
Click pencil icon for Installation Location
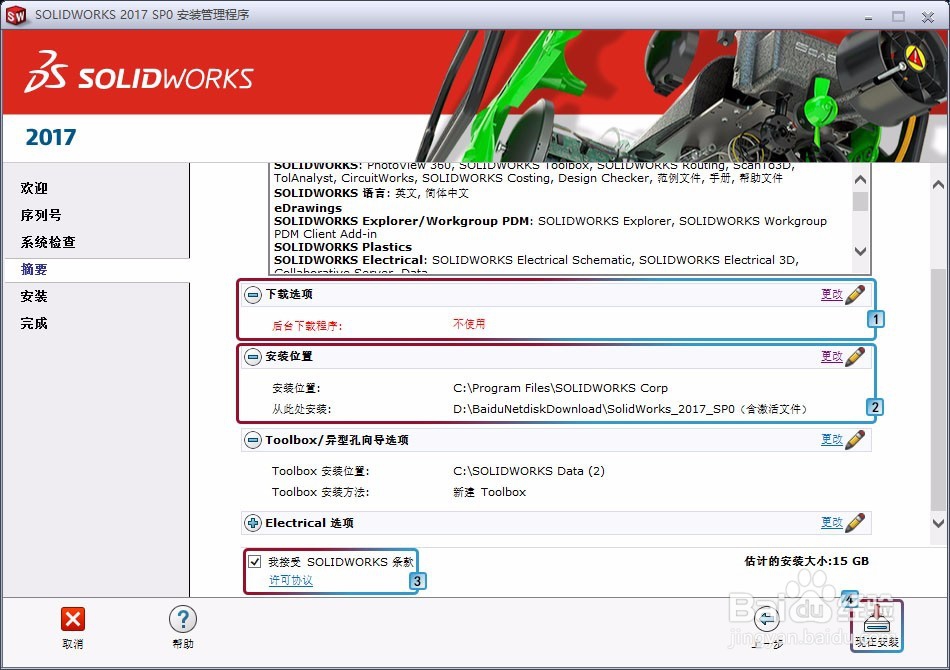click(x=855, y=356)
